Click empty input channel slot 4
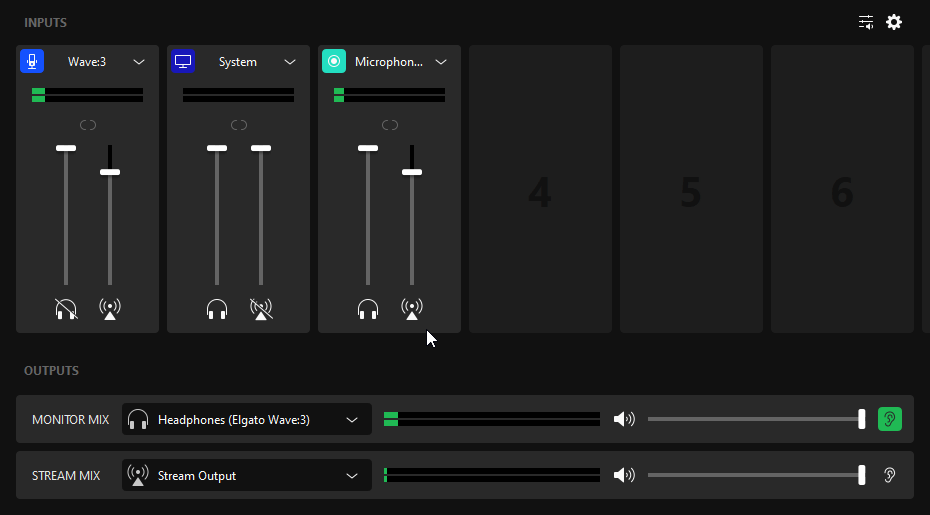This screenshot has height=515, width=930. click(540, 189)
